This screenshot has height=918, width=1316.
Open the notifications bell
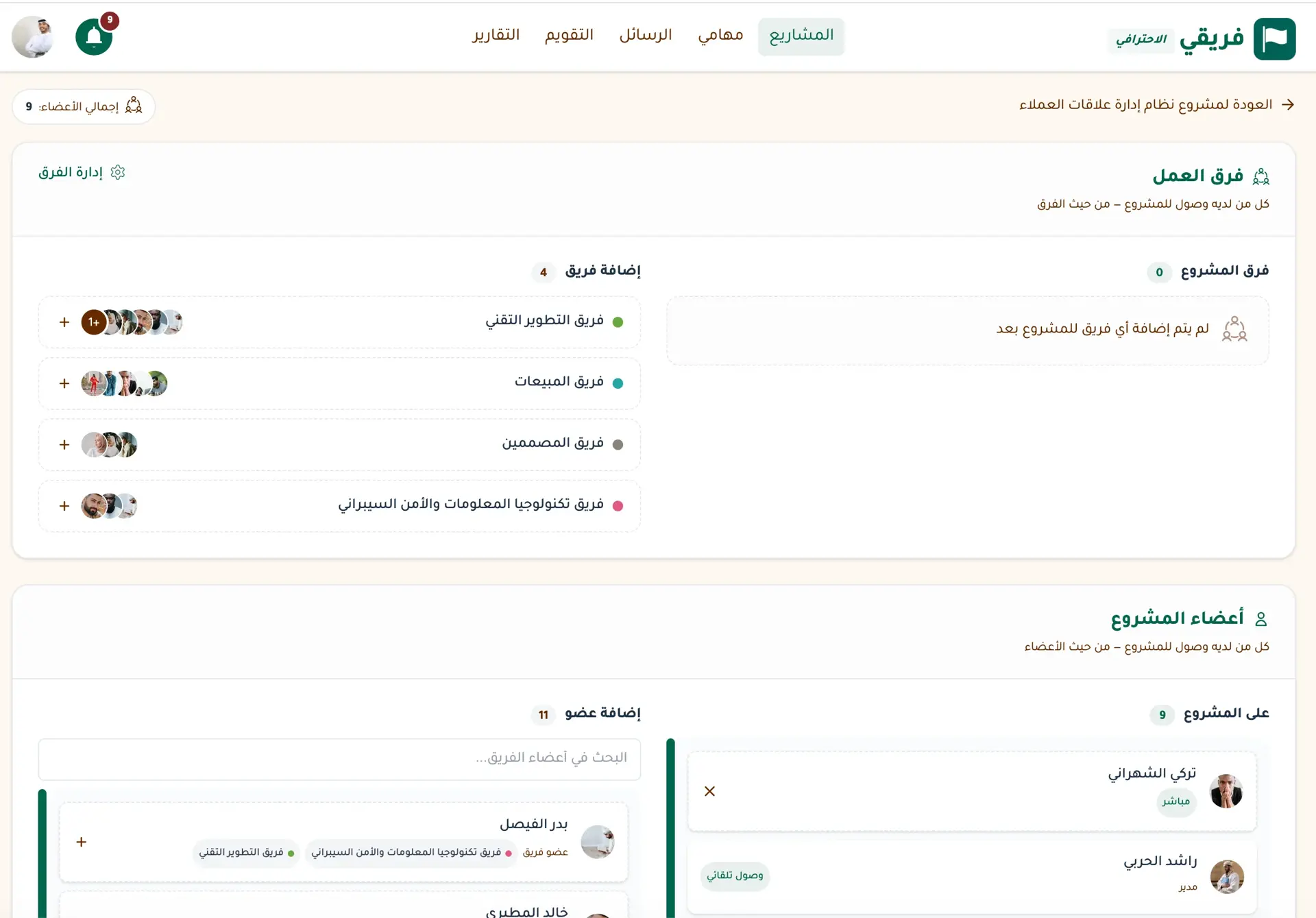click(x=95, y=36)
